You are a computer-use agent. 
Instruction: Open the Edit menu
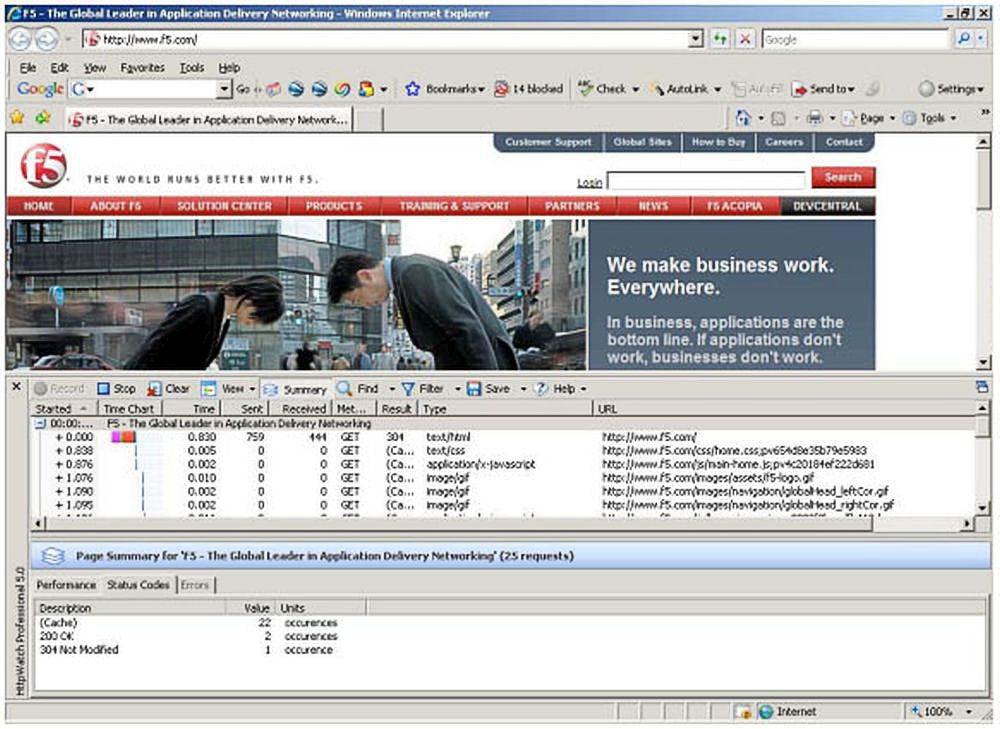pos(59,68)
